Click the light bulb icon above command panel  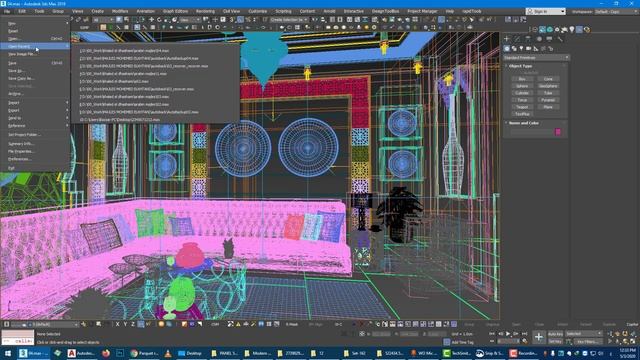coord(572,29)
